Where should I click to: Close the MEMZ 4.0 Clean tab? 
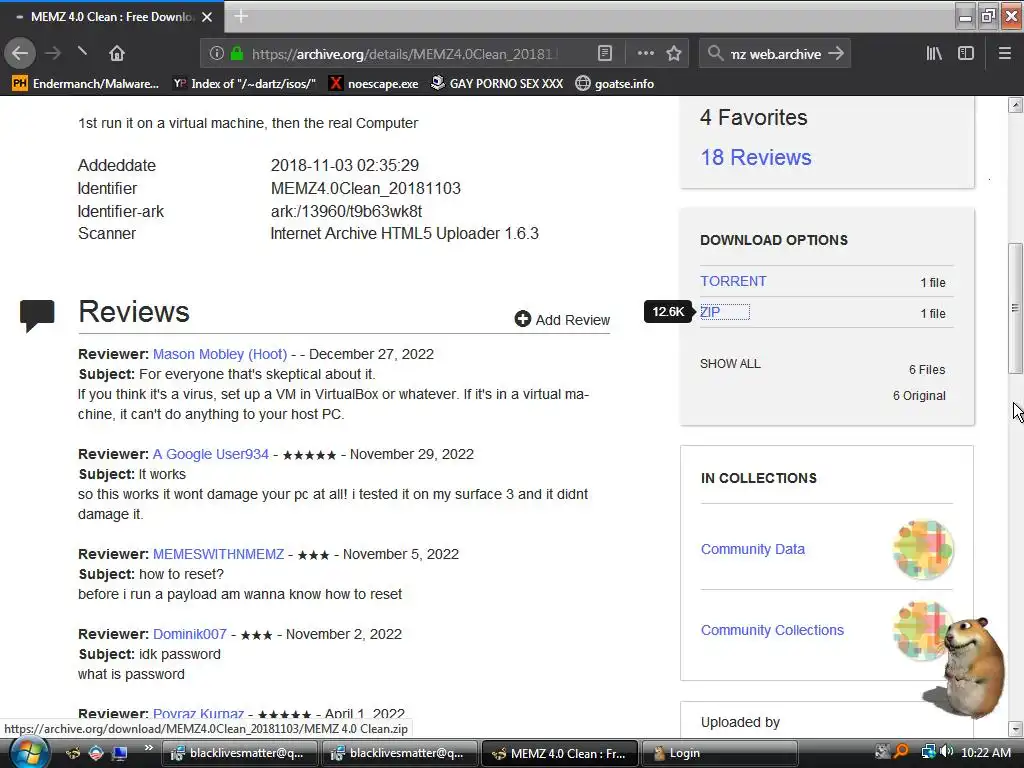tap(207, 17)
